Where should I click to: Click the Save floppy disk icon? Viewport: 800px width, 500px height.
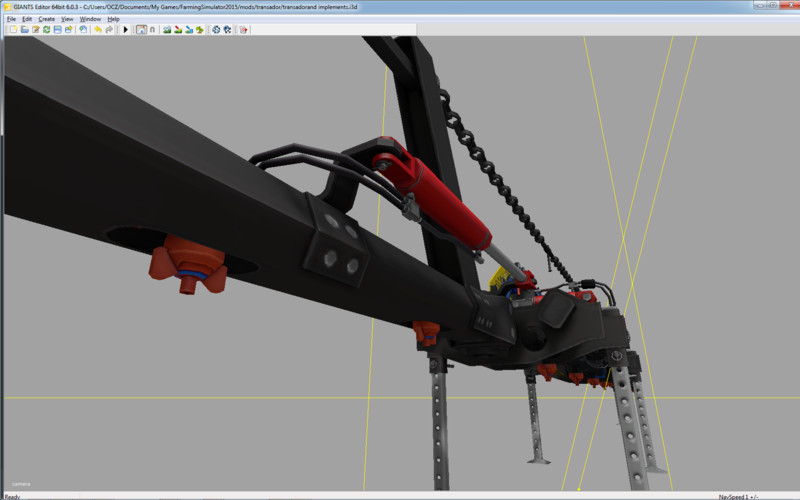[x=57, y=30]
